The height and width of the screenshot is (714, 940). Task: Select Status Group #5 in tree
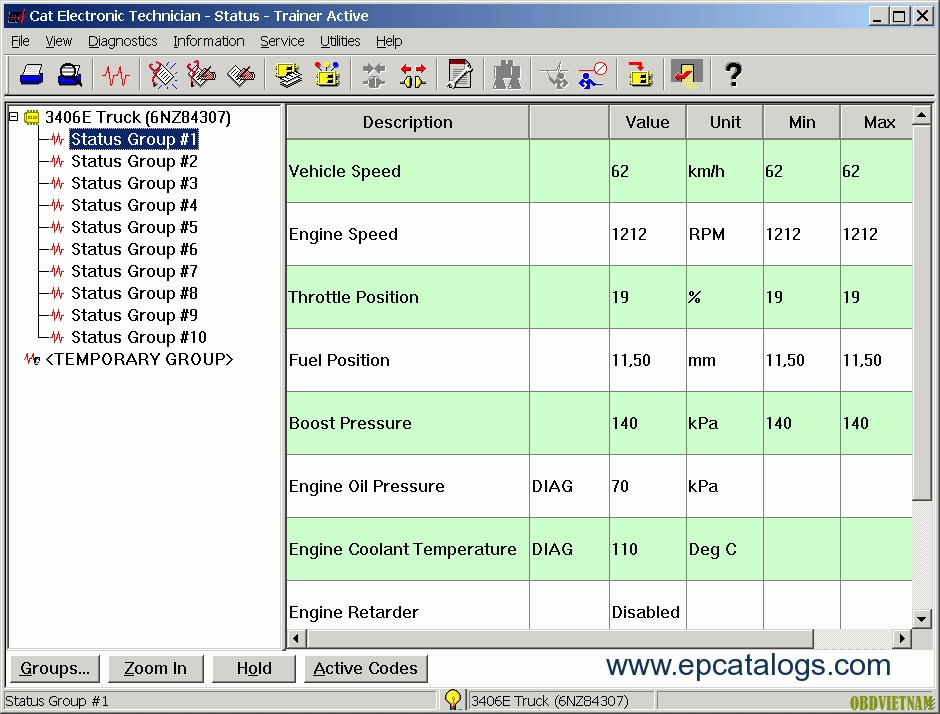click(x=134, y=227)
